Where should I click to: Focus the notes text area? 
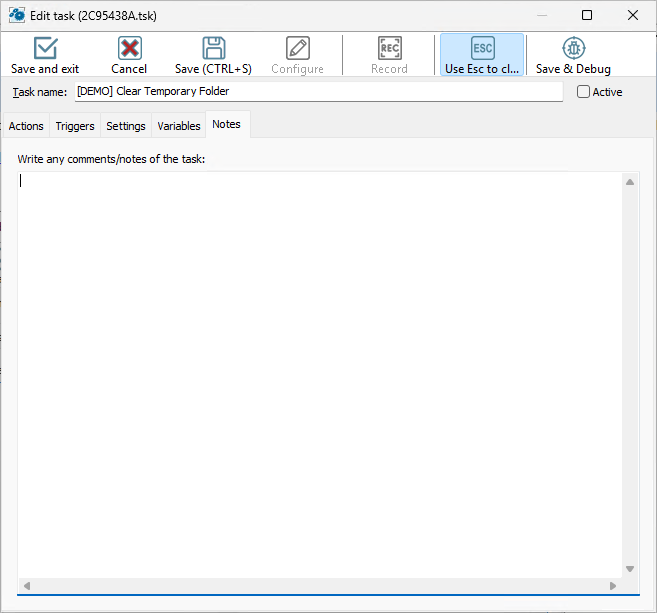click(x=320, y=375)
